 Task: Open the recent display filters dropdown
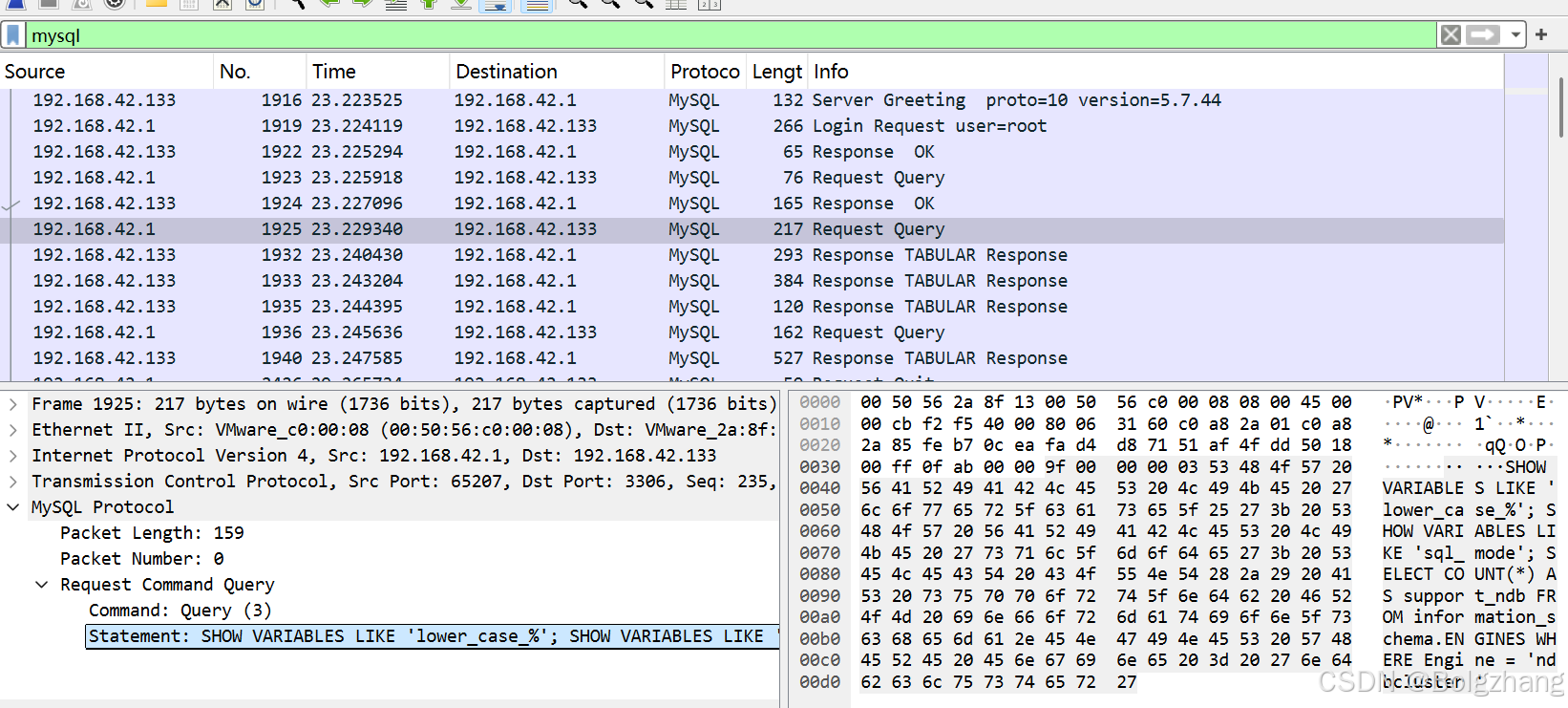(x=1515, y=35)
